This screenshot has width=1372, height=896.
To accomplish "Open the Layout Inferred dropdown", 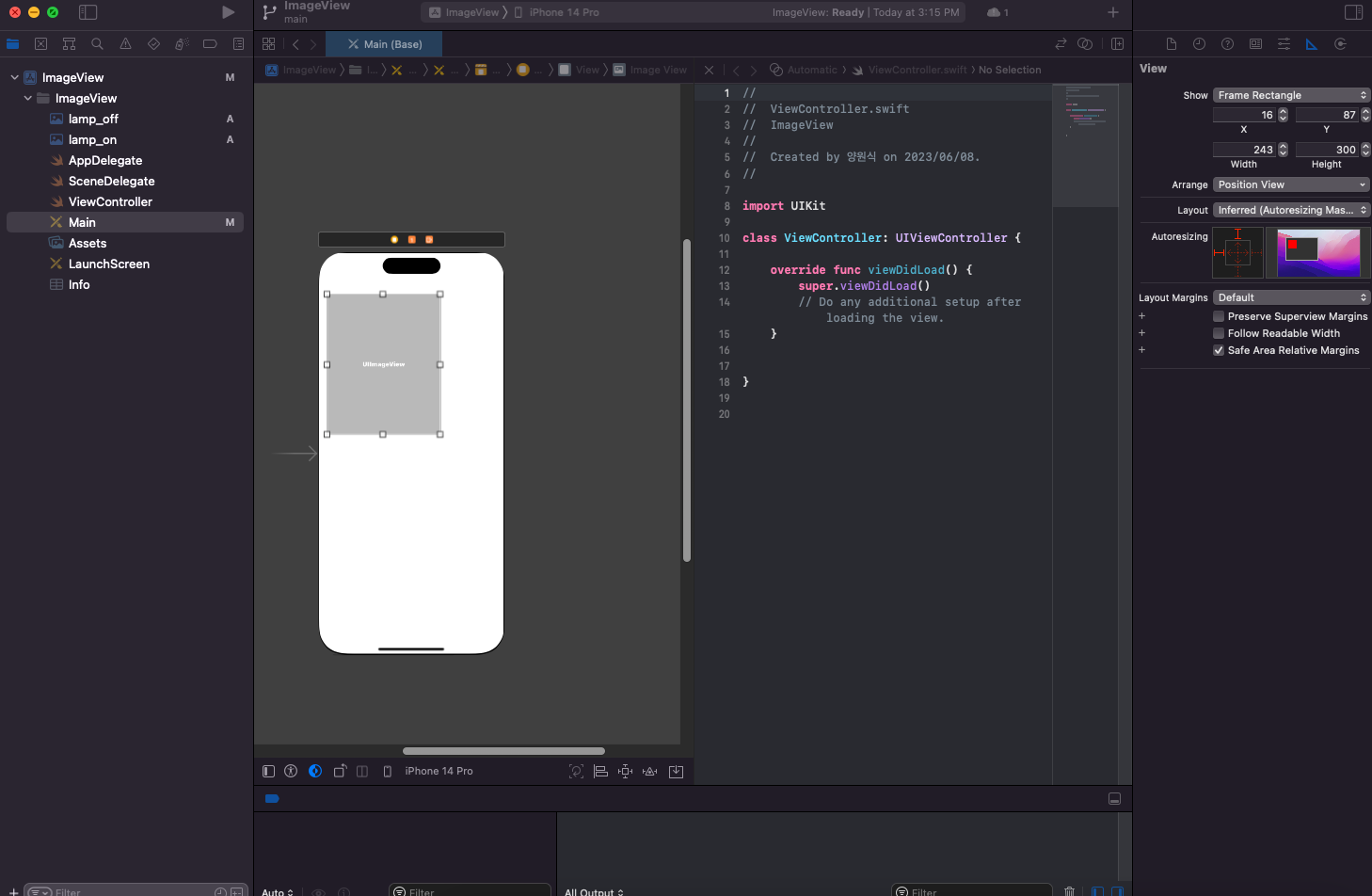I will pos(1291,210).
